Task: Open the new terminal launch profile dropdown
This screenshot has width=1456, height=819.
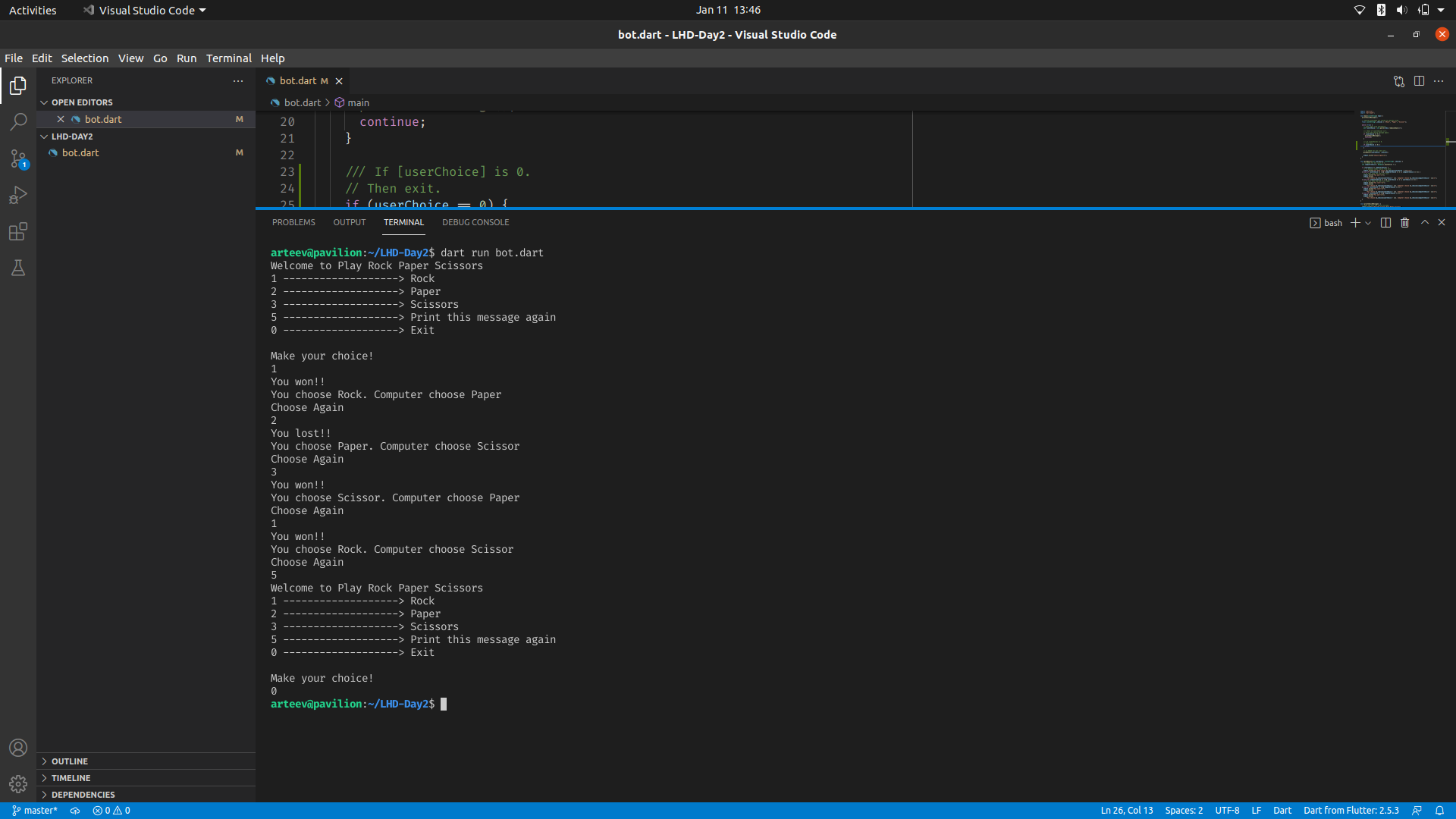Action: [x=1368, y=223]
